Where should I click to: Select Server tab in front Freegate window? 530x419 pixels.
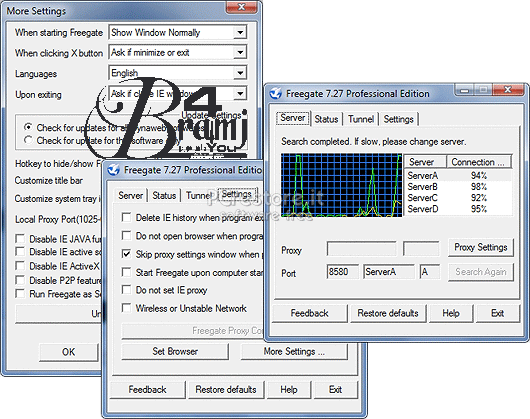[x=293, y=118]
